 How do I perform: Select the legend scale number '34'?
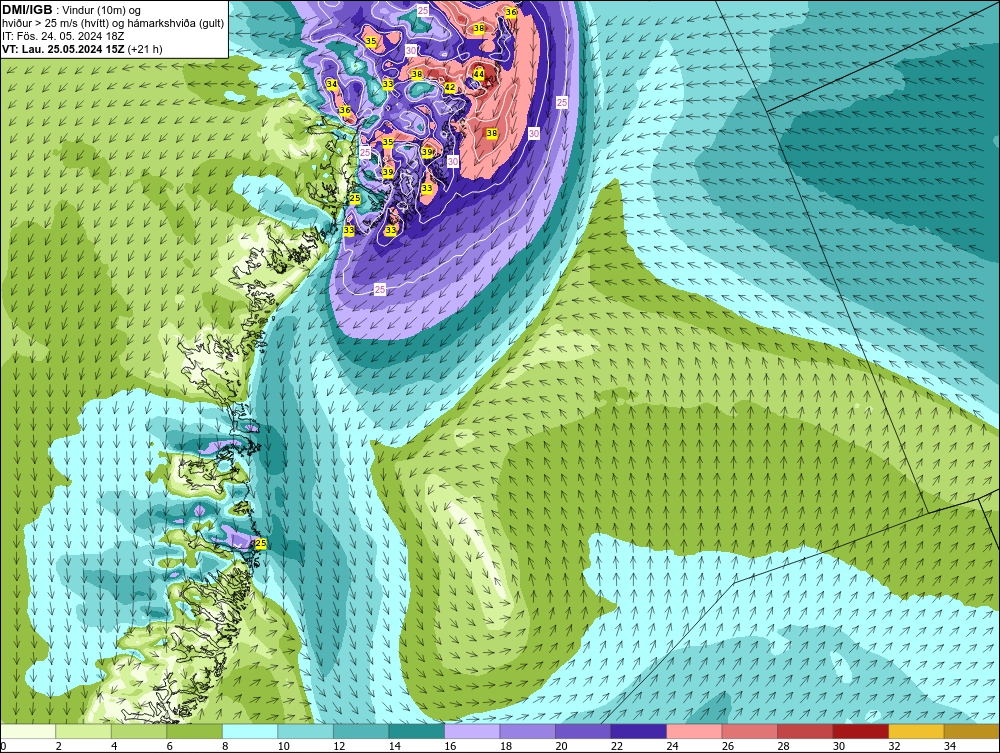[950, 746]
